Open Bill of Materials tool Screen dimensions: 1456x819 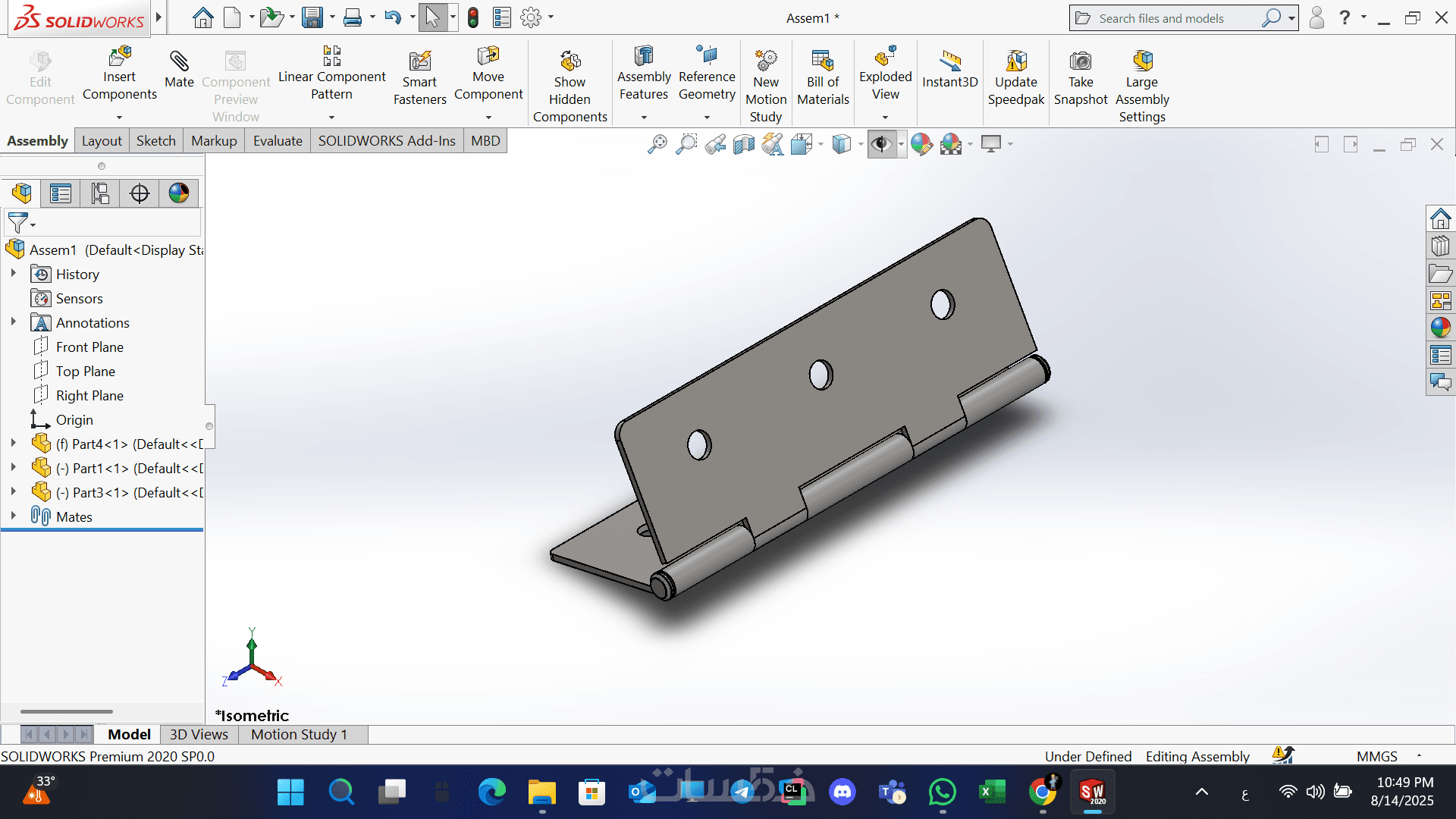[x=823, y=61]
